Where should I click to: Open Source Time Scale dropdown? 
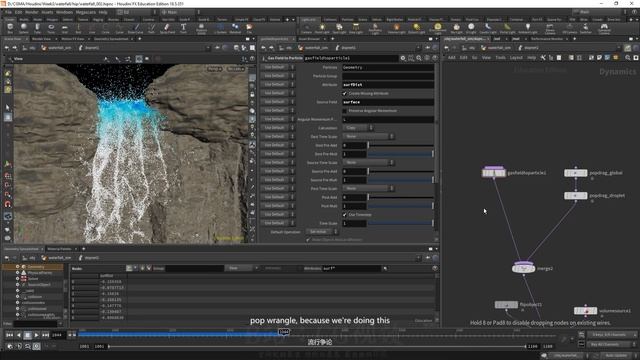coord(368,162)
